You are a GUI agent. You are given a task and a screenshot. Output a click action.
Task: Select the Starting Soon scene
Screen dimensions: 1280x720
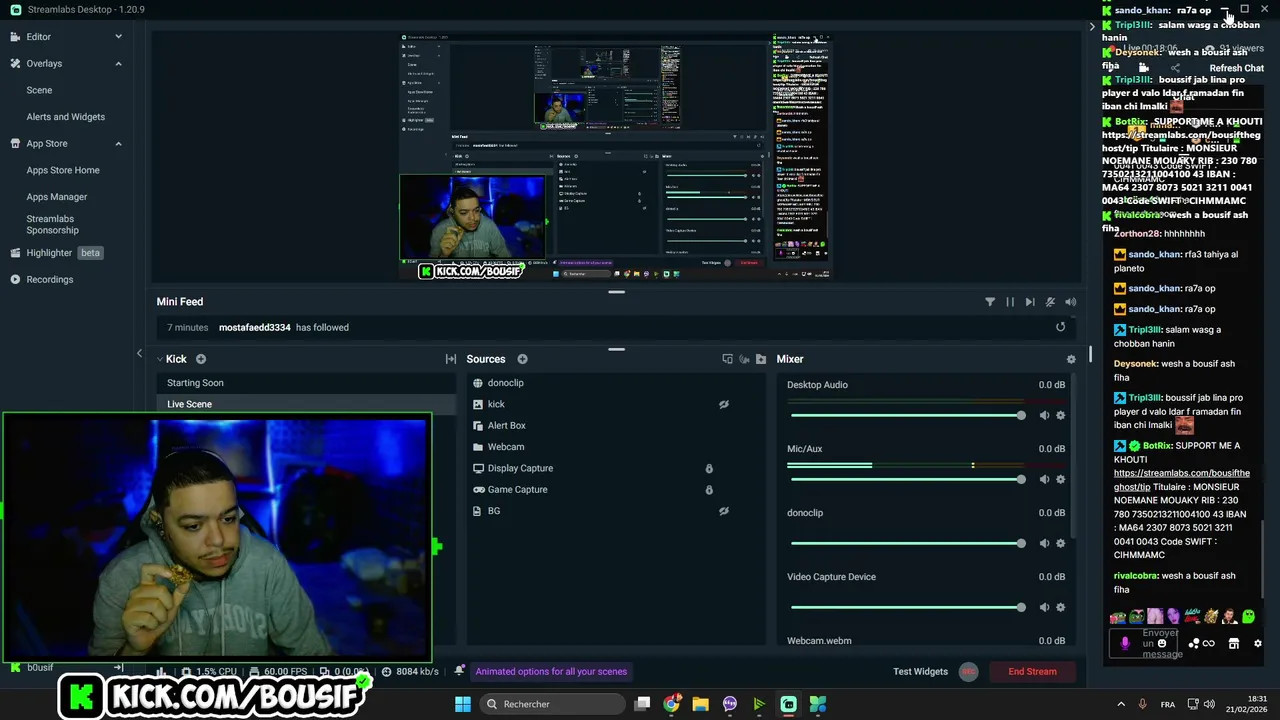pyautogui.click(x=305, y=383)
